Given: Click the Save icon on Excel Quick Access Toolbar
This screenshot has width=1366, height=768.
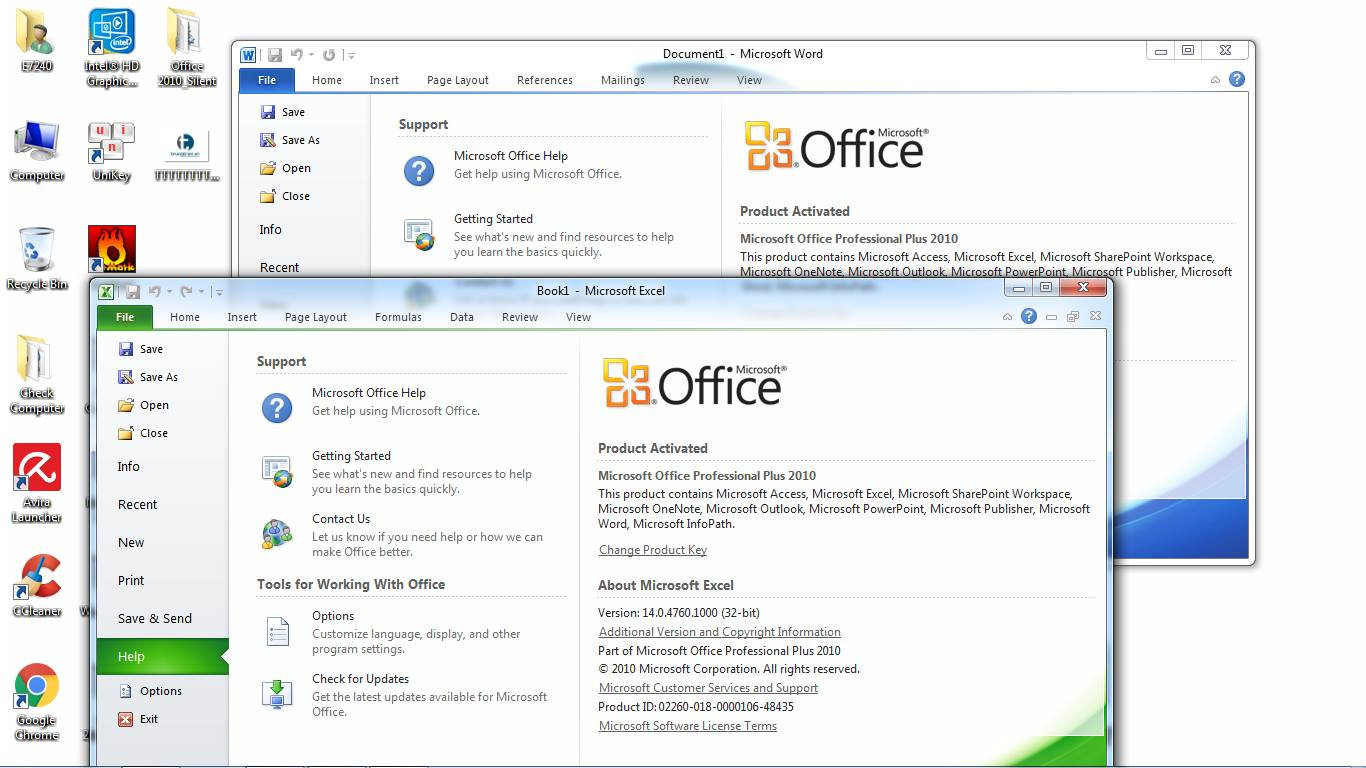Looking at the screenshot, I should click(x=132, y=291).
